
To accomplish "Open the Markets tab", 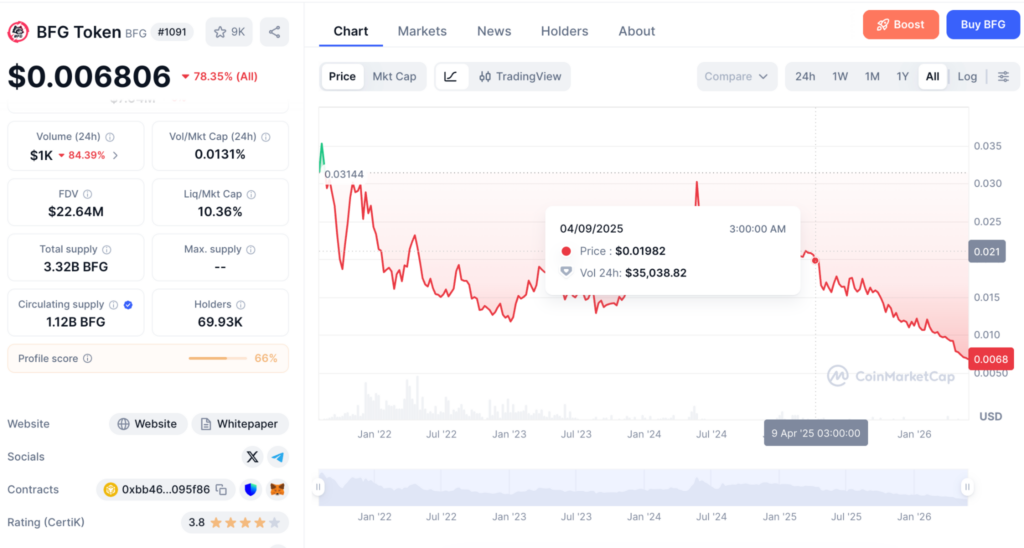I will (x=422, y=31).
